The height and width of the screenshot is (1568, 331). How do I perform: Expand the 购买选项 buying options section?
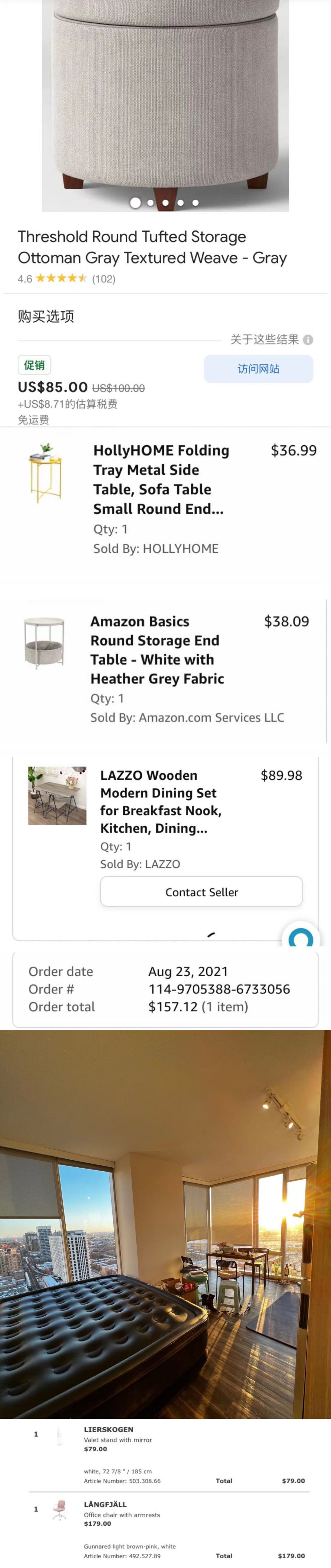pyautogui.click(x=46, y=316)
